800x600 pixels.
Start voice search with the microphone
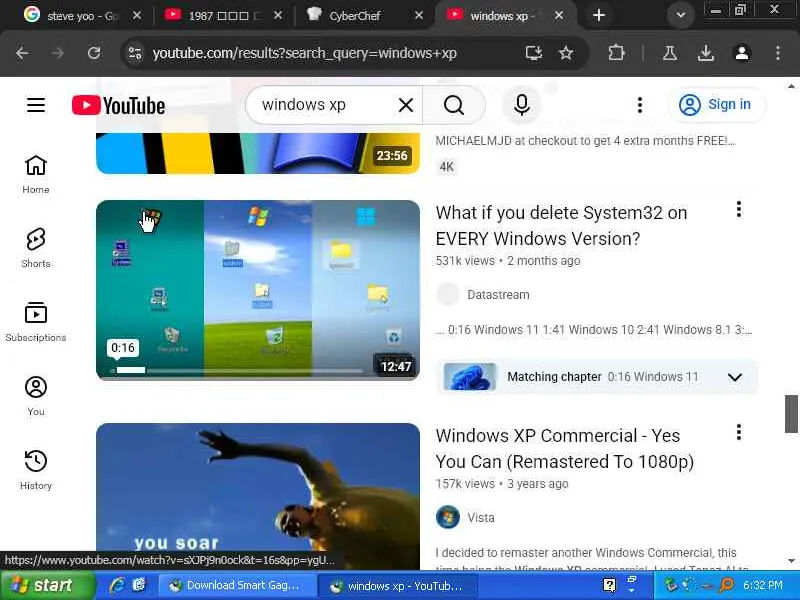[x=521, y=105]
